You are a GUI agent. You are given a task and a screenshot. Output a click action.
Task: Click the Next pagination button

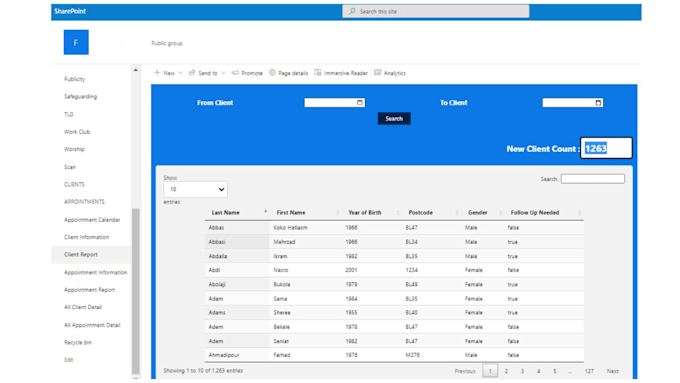(612, 371)
